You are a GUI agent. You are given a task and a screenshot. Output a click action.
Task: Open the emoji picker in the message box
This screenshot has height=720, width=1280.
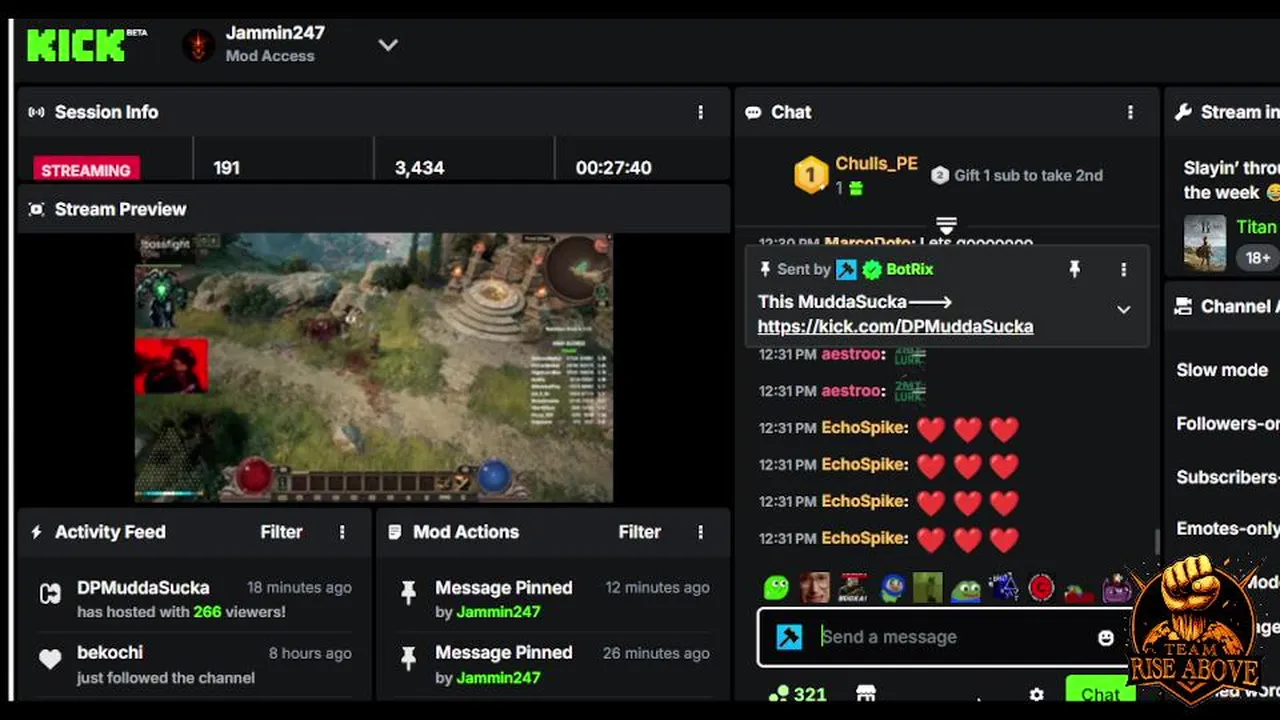tap(1105, 637)
